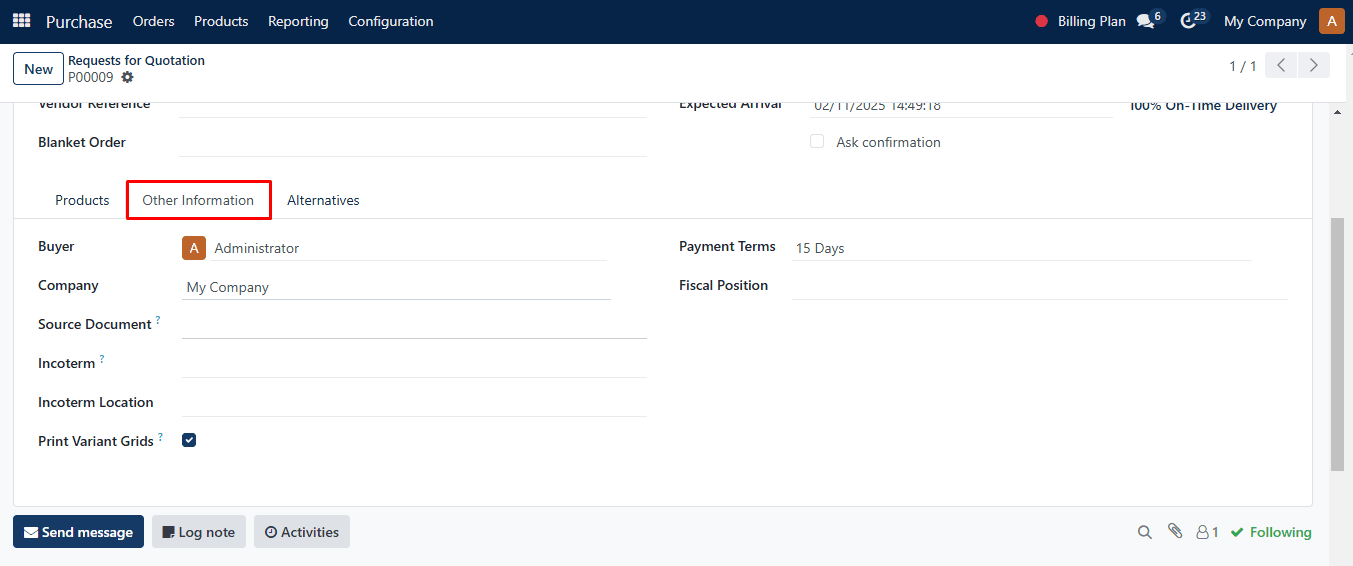This screenshot has height=566, width=1353.
Task: Open the messages conversation icon
Action: [1146, 21]
